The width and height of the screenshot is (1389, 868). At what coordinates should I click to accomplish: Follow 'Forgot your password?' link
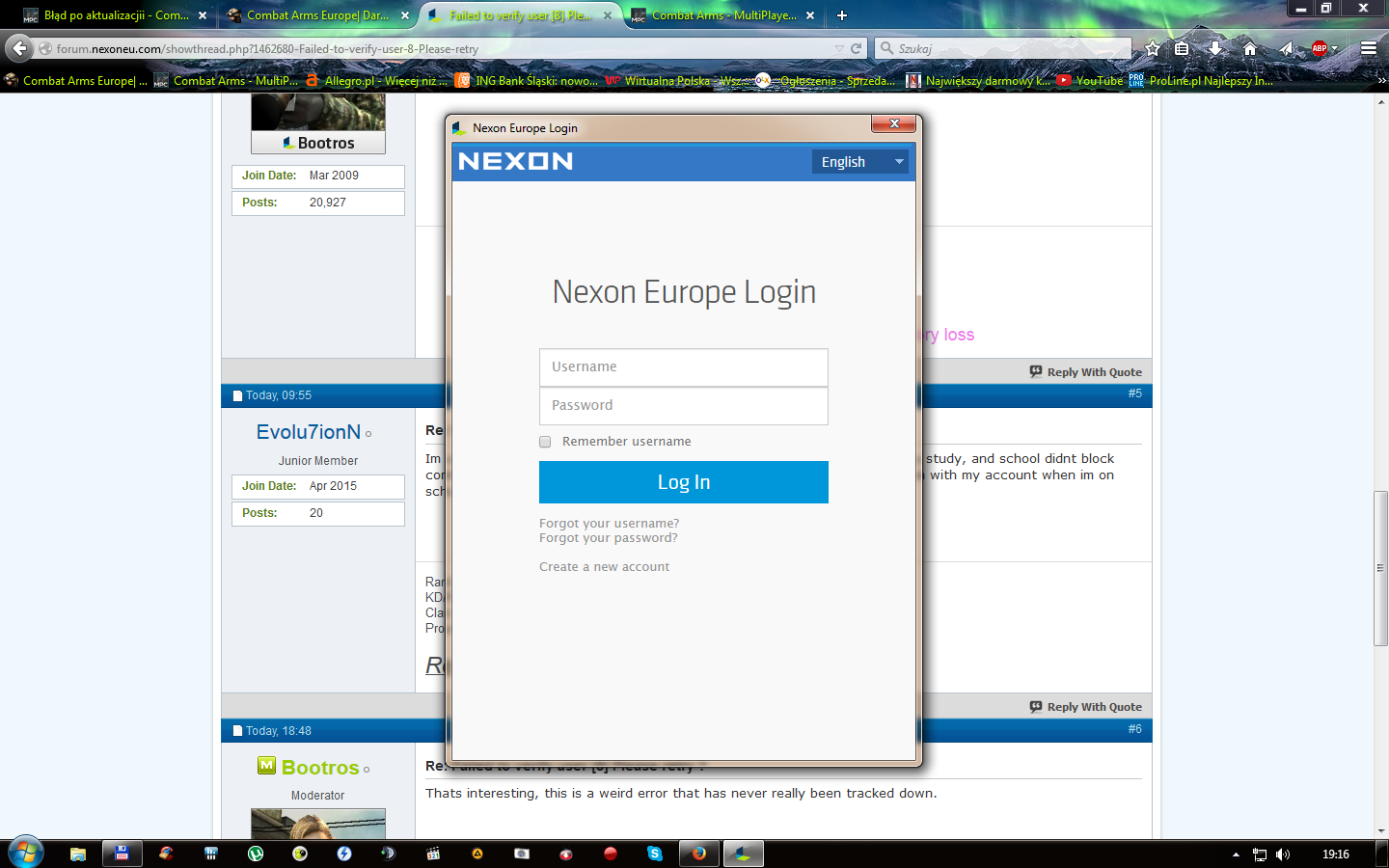609,538
